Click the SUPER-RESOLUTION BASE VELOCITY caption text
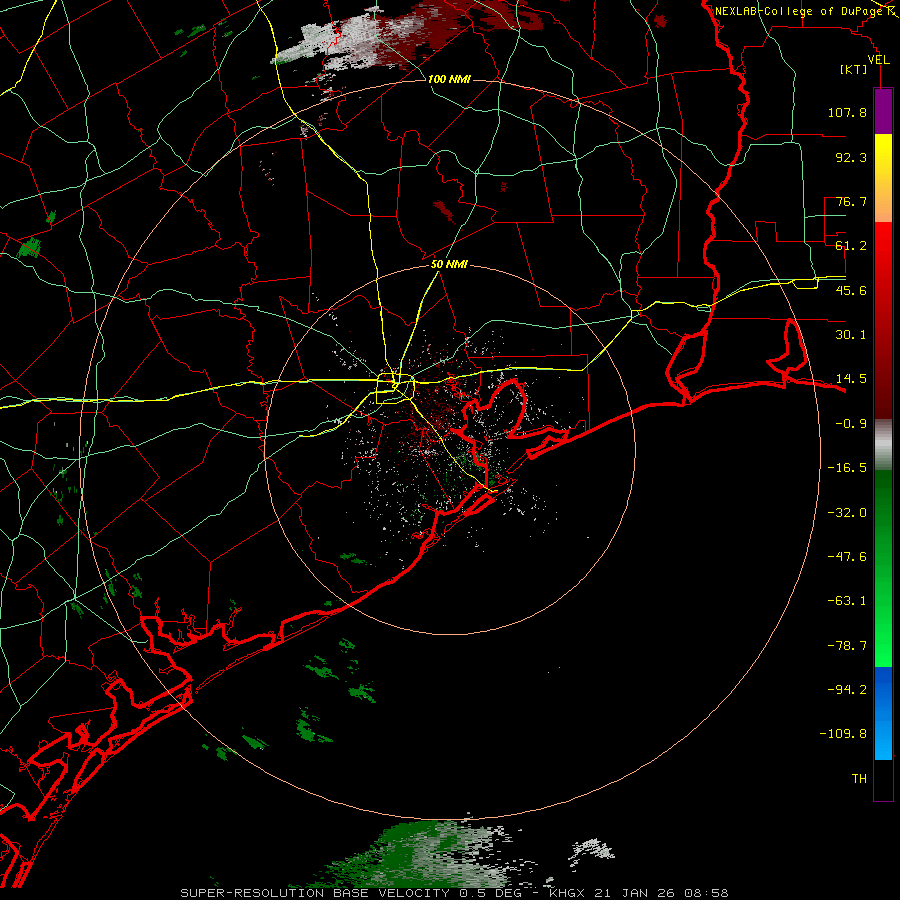 coord(315,893)
